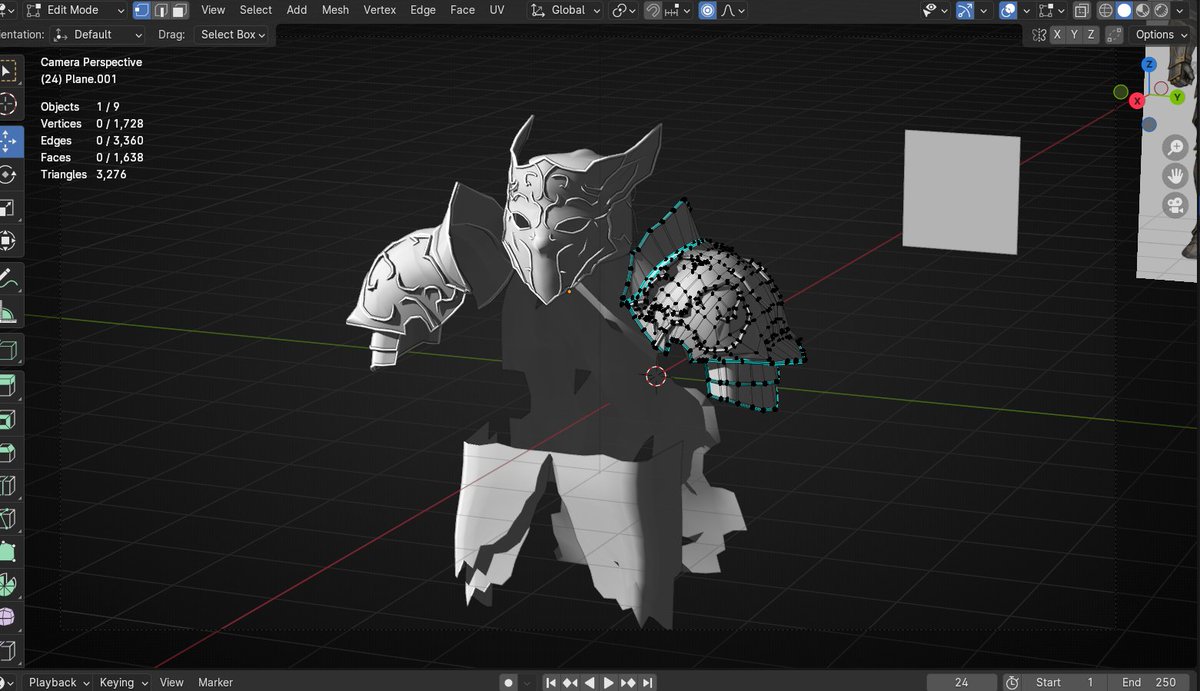Screen dimensions: 1200x691
Task: Toggle viewport gizmos visibility
Action: coord(964,10)
